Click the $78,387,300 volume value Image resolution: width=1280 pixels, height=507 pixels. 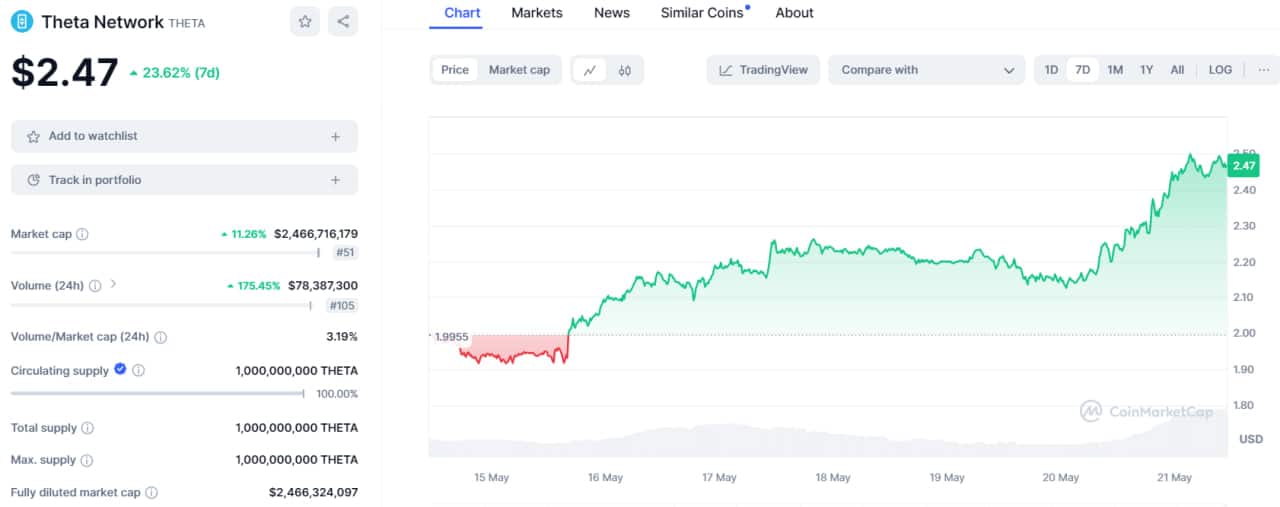coord(323,286)
